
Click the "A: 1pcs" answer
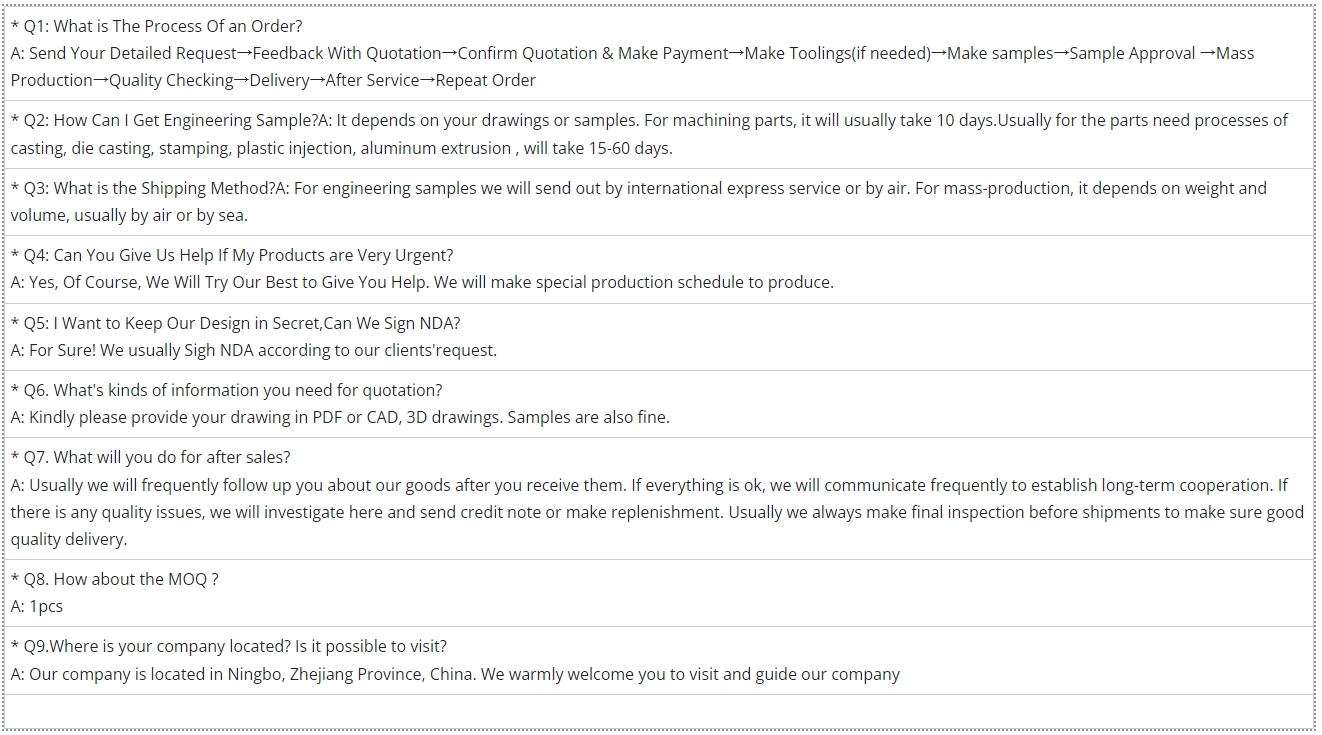pyautogui.click(x=37, y=606)
